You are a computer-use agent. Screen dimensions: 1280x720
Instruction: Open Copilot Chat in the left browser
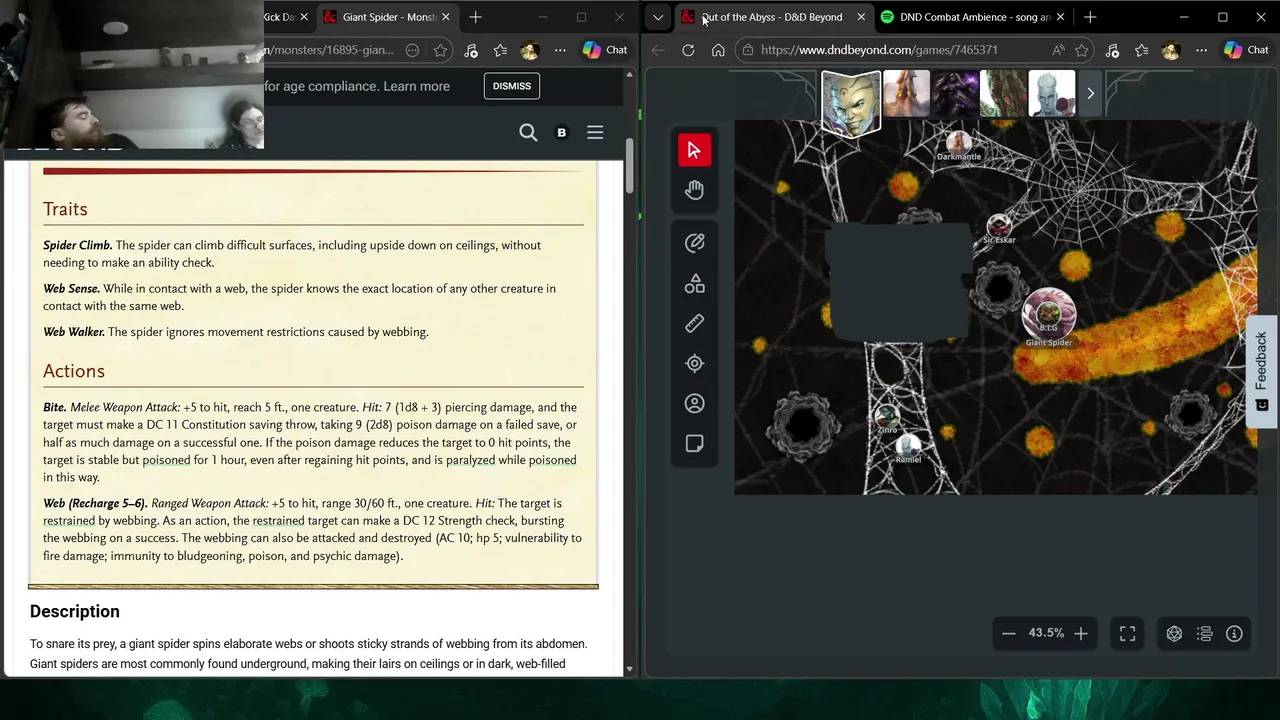pyautogui.click(x=605, y=50)
